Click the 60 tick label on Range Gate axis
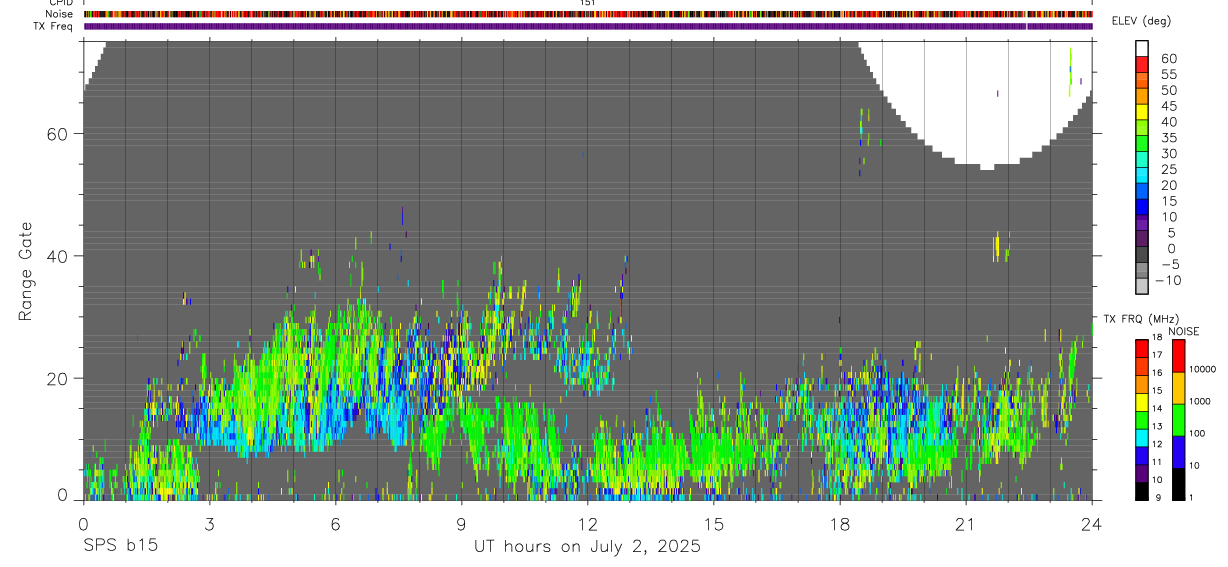This screenshot has width=1228, height=567. (61, 133)
